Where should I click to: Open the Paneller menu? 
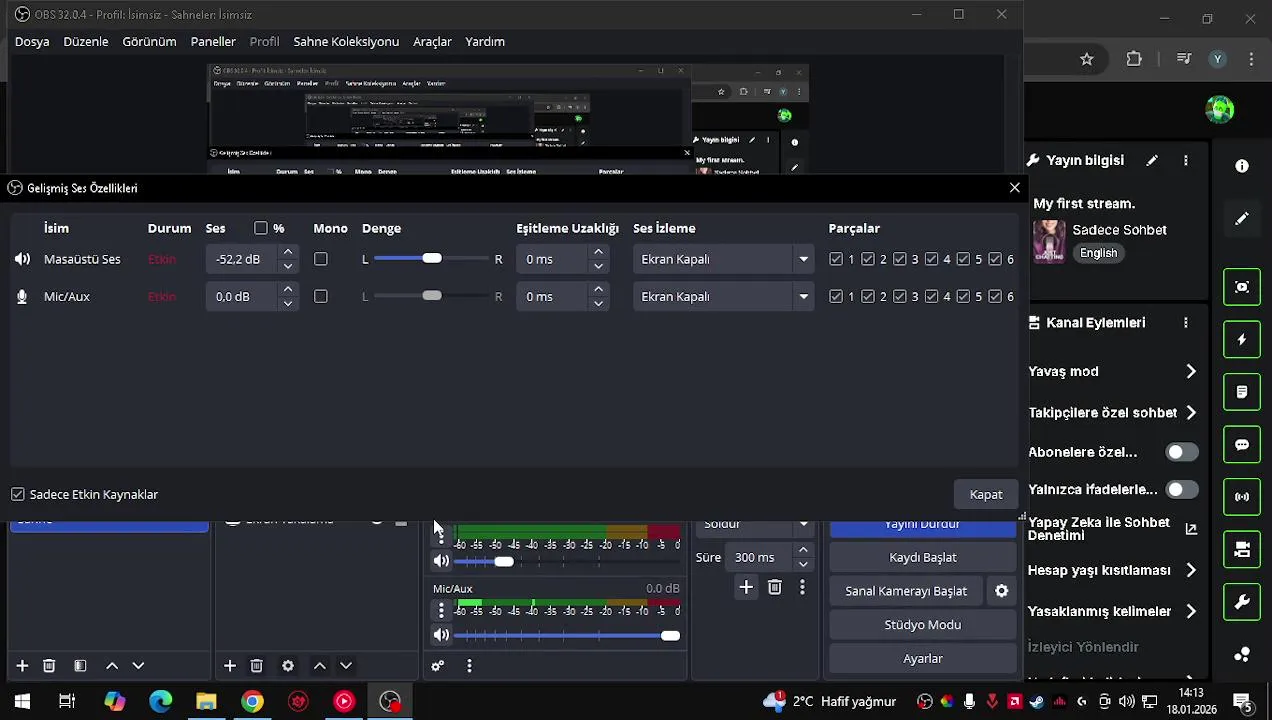(x=213, y=42)
